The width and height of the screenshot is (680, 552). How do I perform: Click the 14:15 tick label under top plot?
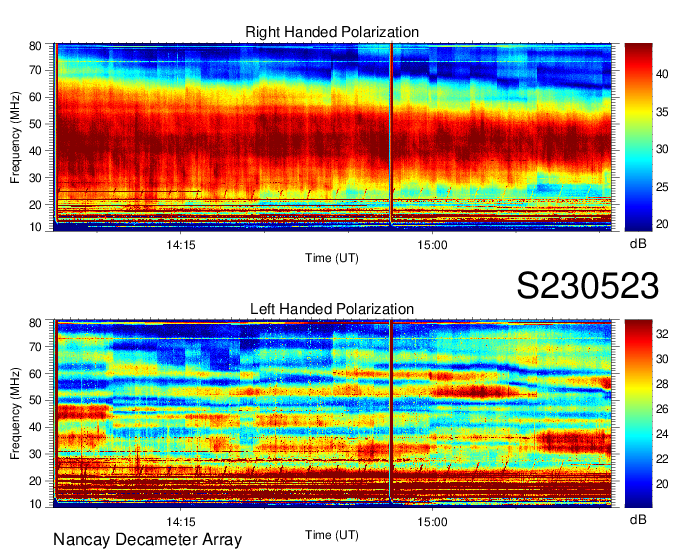[181, 245]
